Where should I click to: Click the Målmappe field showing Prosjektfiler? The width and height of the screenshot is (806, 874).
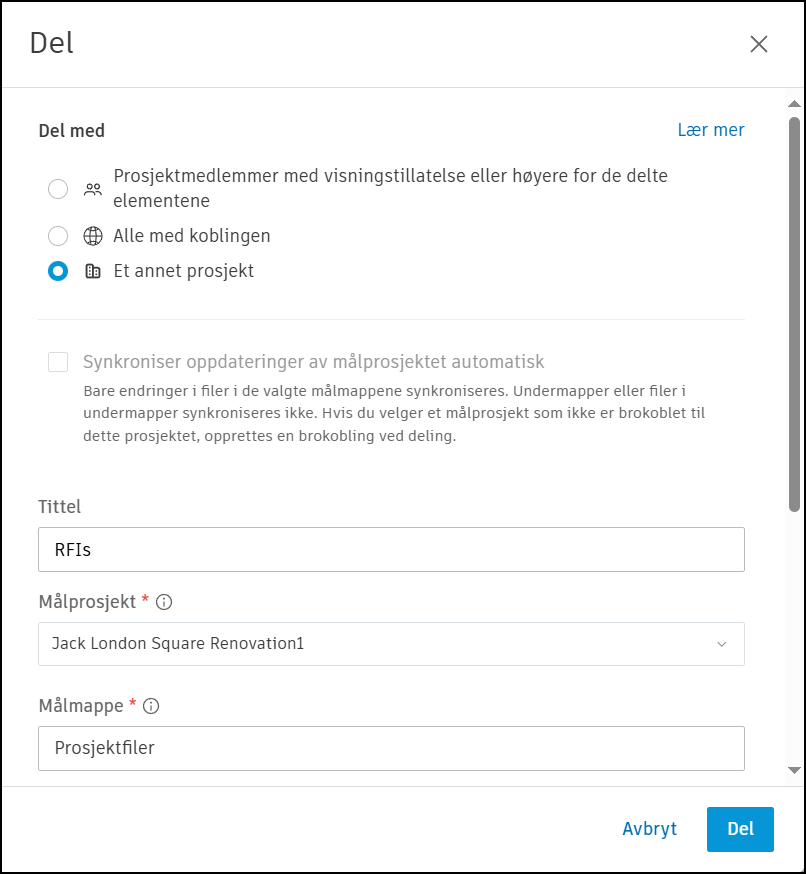tap(391, 748)
